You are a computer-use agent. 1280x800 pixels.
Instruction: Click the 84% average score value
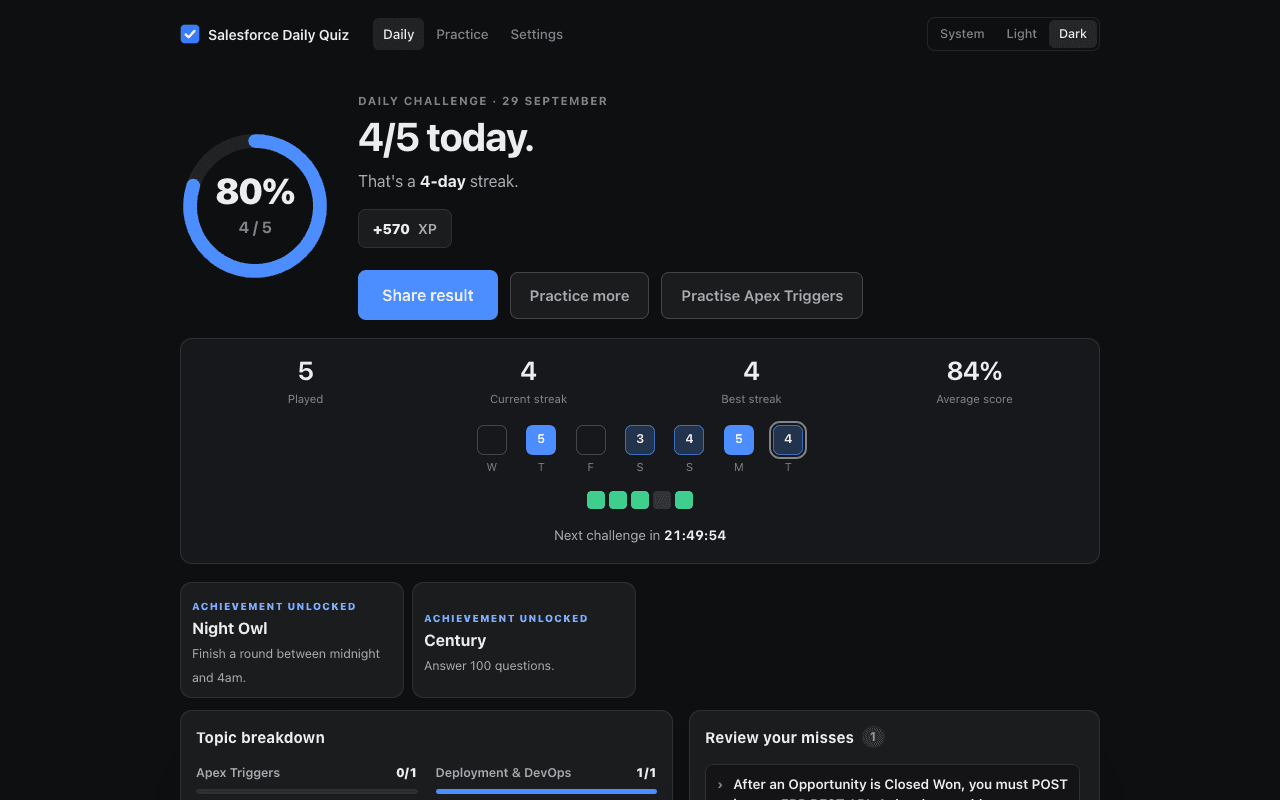(974, 371)
